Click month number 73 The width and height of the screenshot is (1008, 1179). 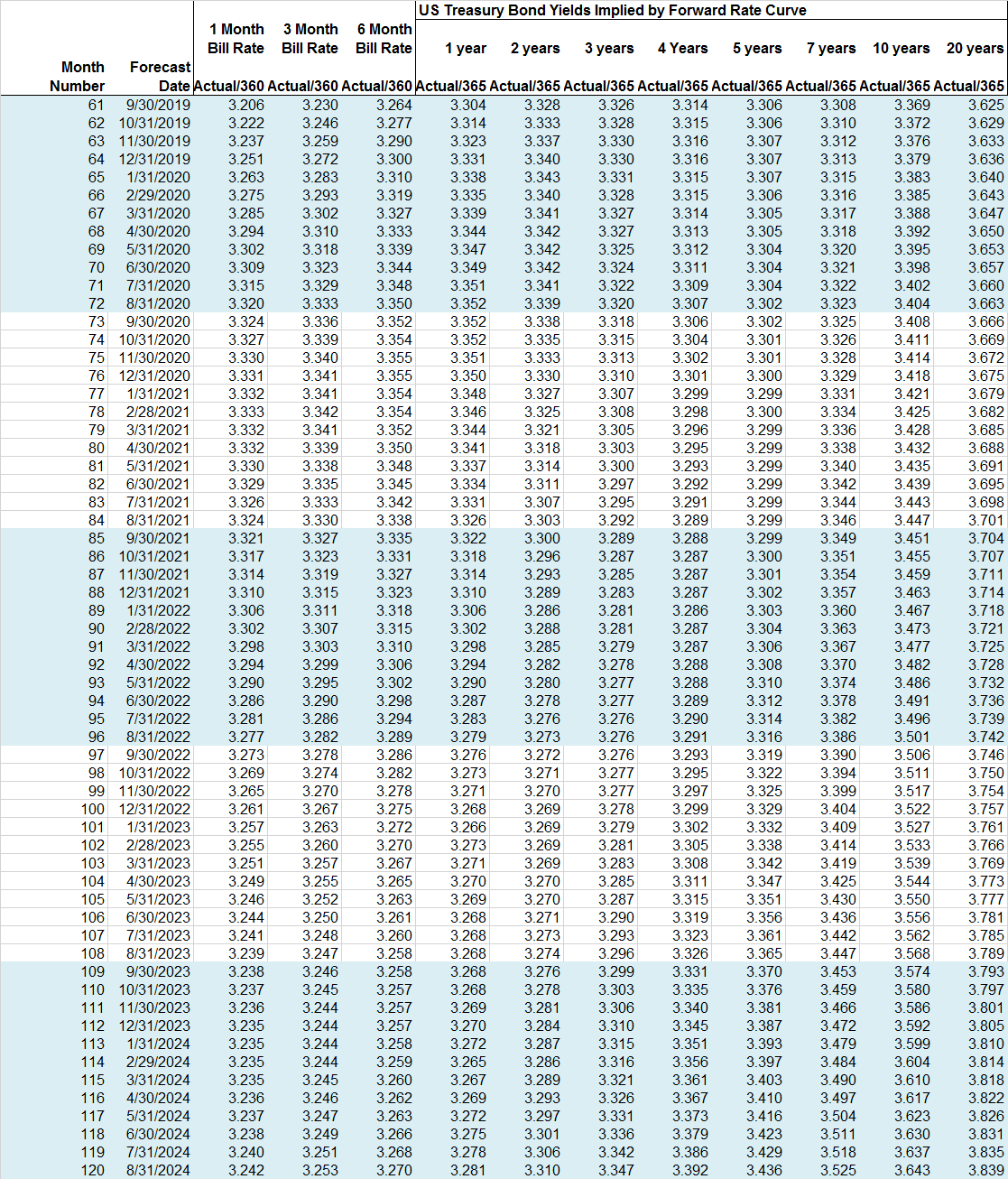[x=96, y=321]
